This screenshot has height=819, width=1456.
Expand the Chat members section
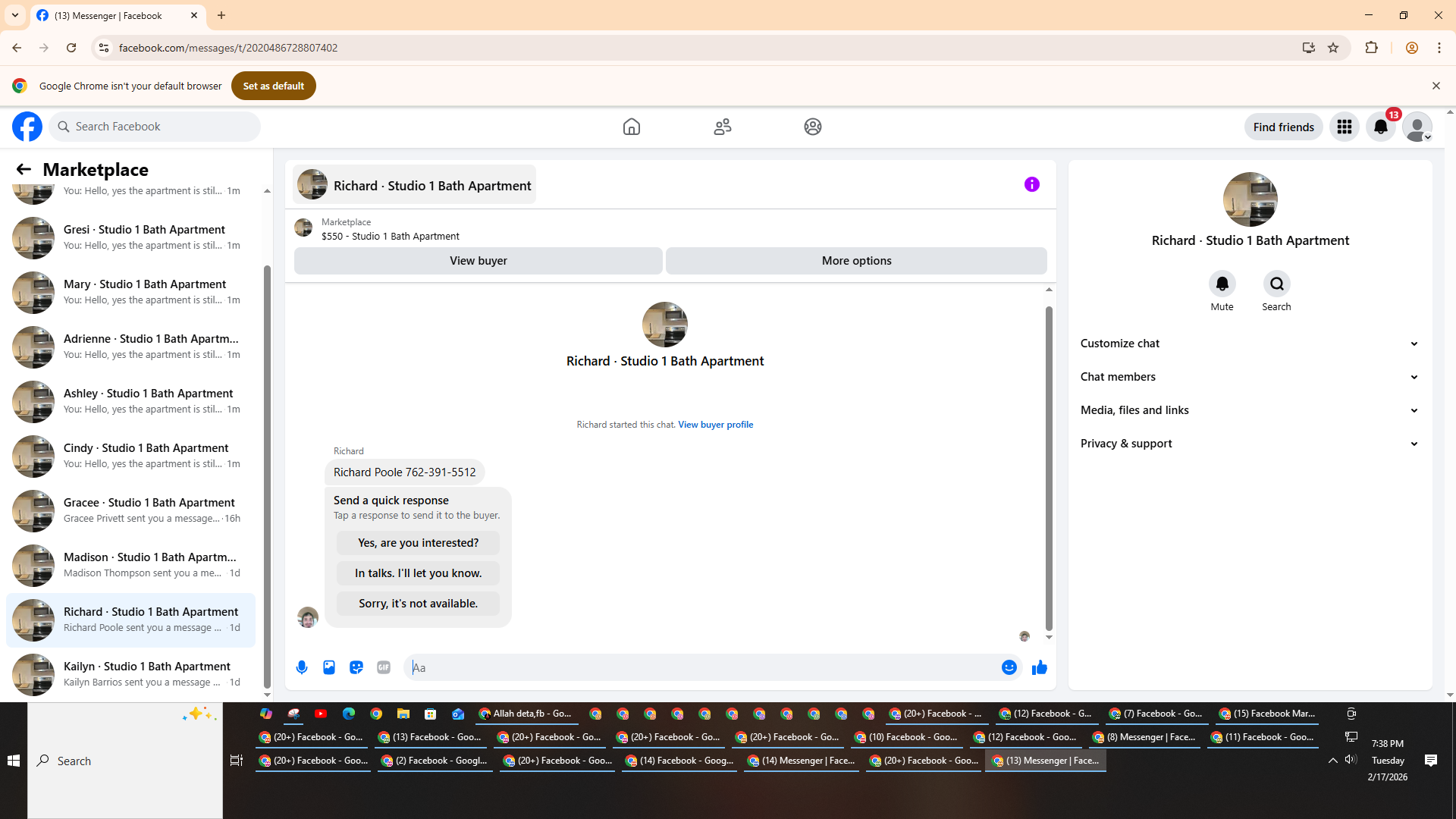1249,377
